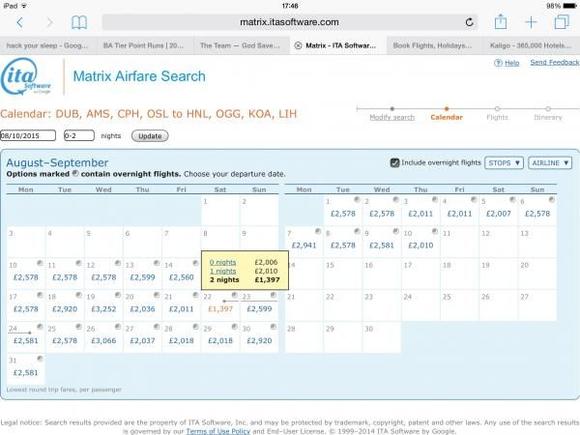Select the 1 nights option in tooltip

point(223,271)
